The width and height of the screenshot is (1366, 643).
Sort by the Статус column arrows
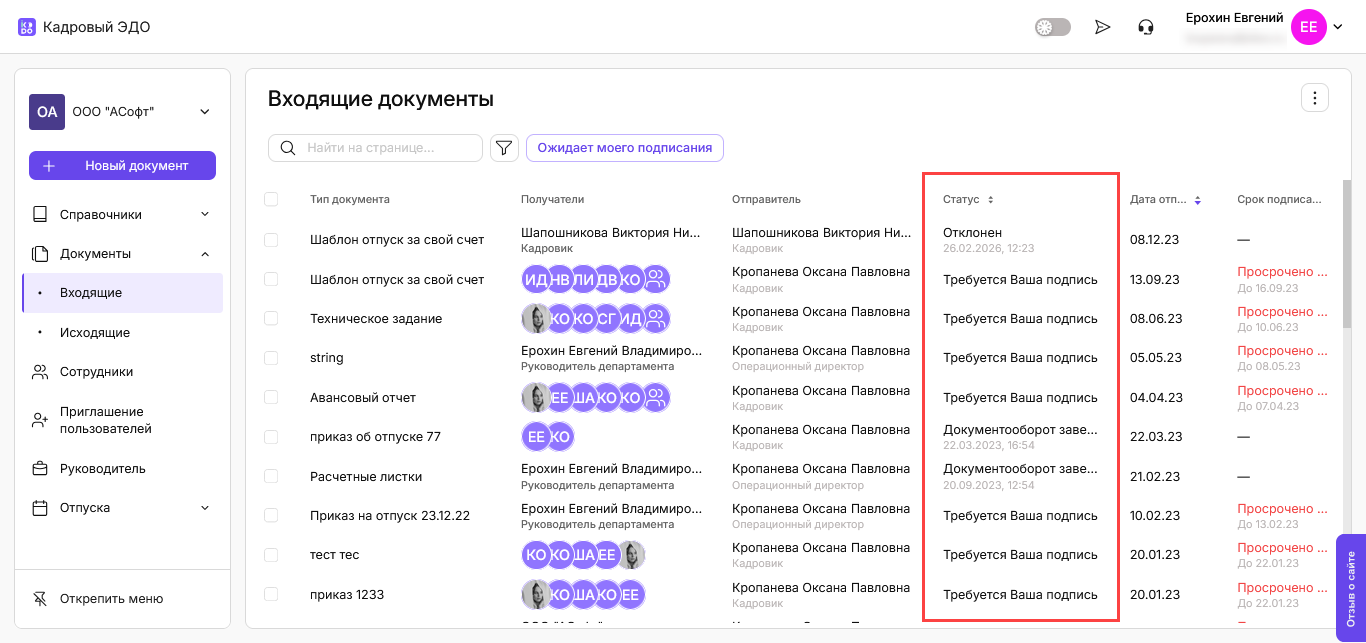click(x=991, y=200)
